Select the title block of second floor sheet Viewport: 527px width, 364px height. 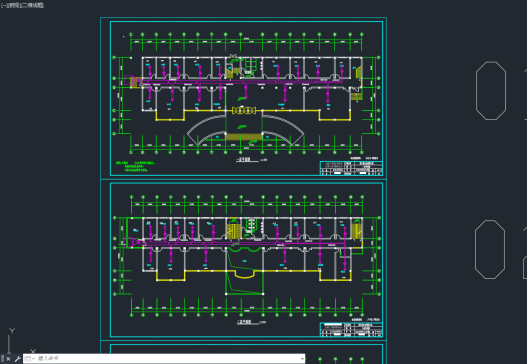(351, 329)
